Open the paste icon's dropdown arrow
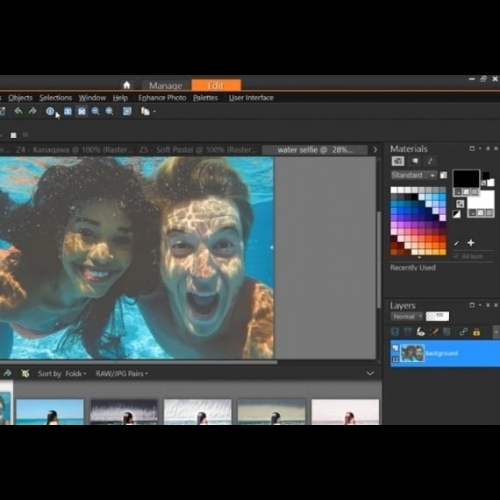The width and height of the screenshot is (500, 500). click(154, 112)
